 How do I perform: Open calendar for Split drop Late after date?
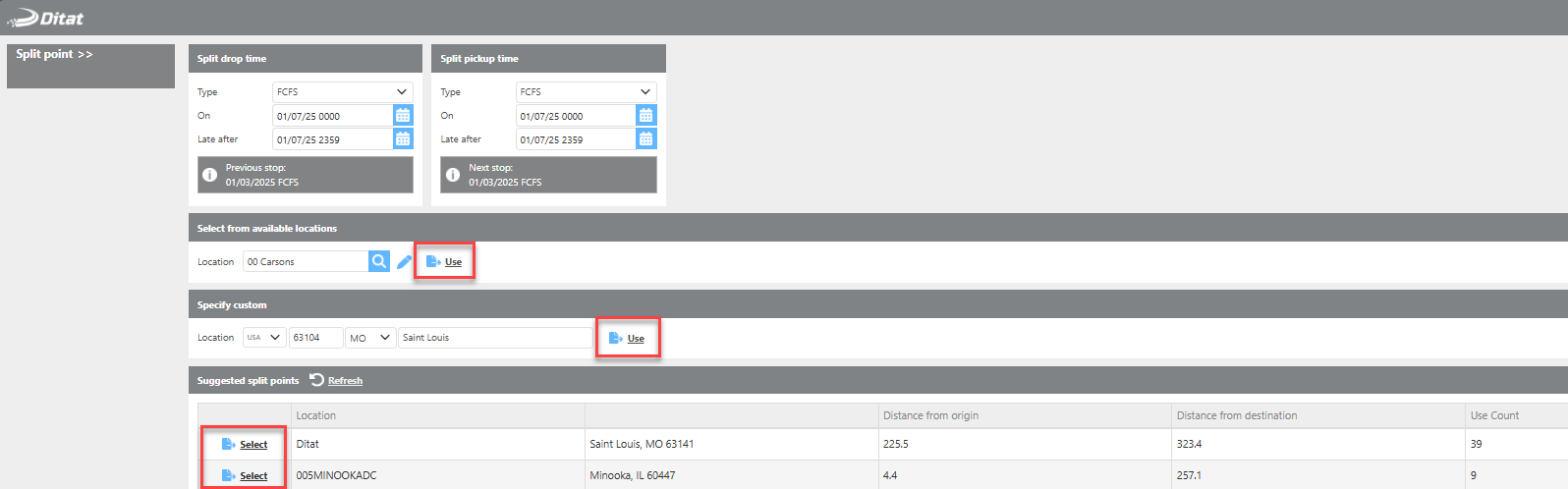tap(403, 139)
